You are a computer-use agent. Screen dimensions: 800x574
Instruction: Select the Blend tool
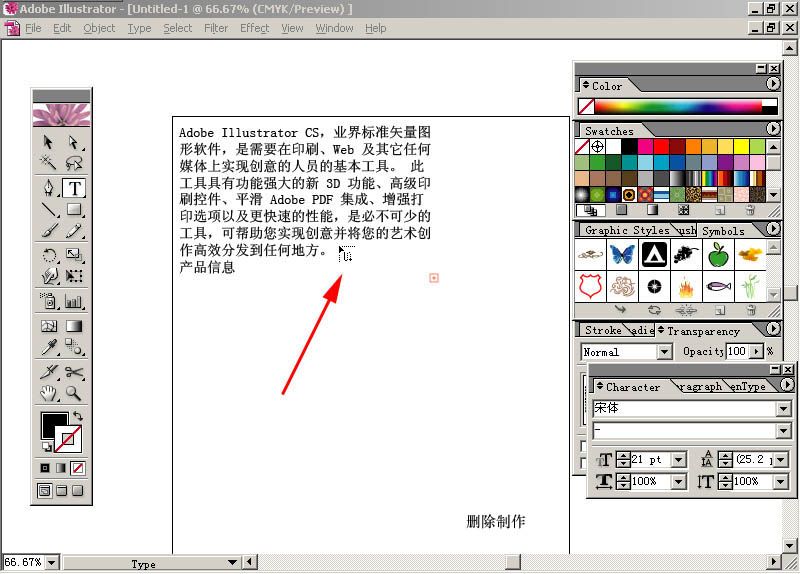pos(74,347)
